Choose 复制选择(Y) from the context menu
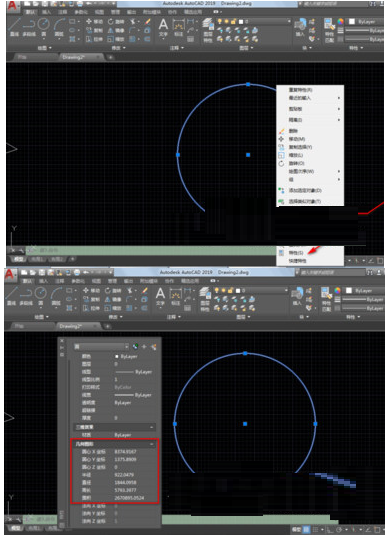 (x=310, y=147)
